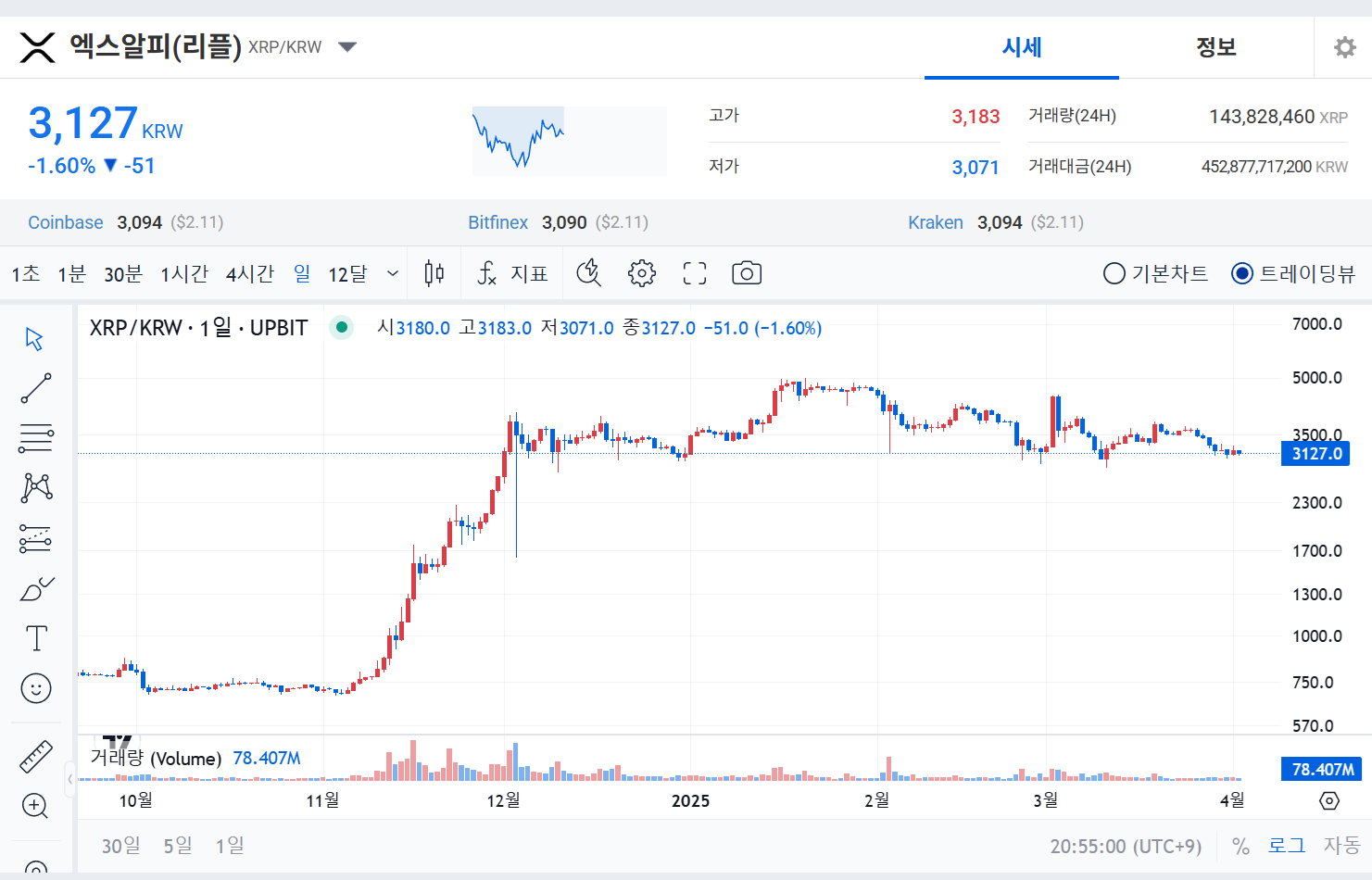Open the indicators (지표) menu
Image resolution: width=1372 pixels, height=880 pixels.
512,273
